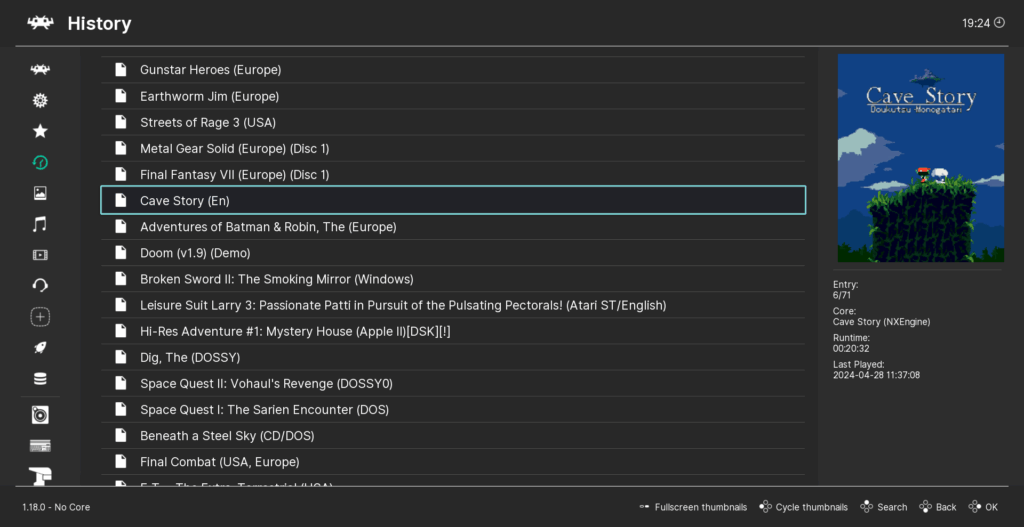
Task: Open the keyboard-shaped playlist icon in sidebar
Action: (x=40, y=446)
